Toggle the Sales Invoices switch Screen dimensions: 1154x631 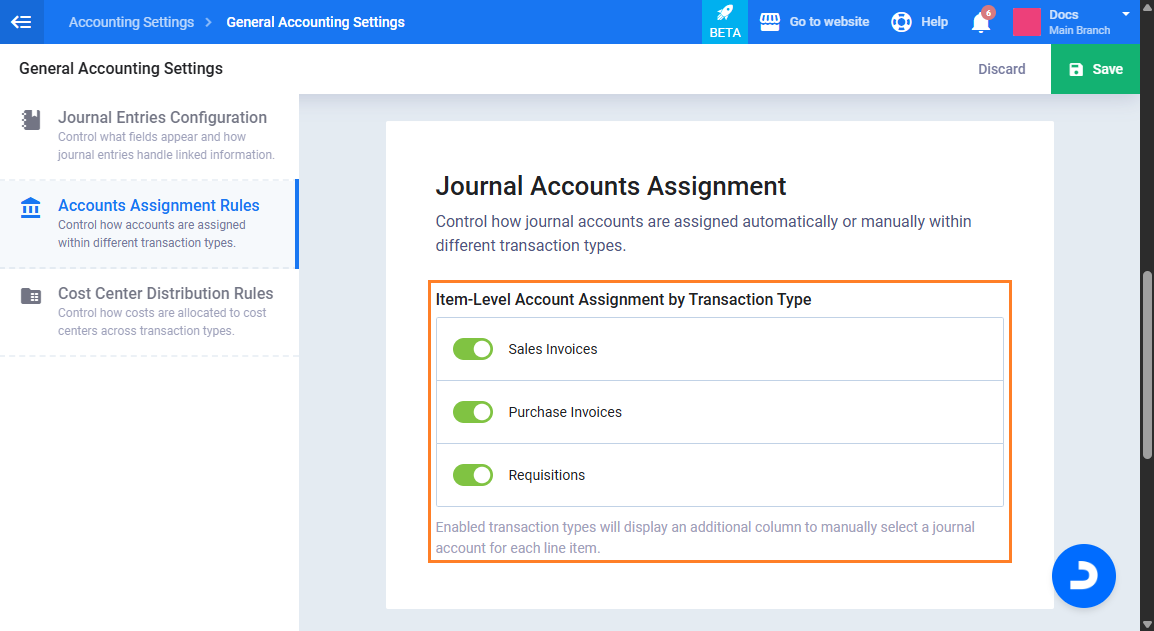pos(473,349)
